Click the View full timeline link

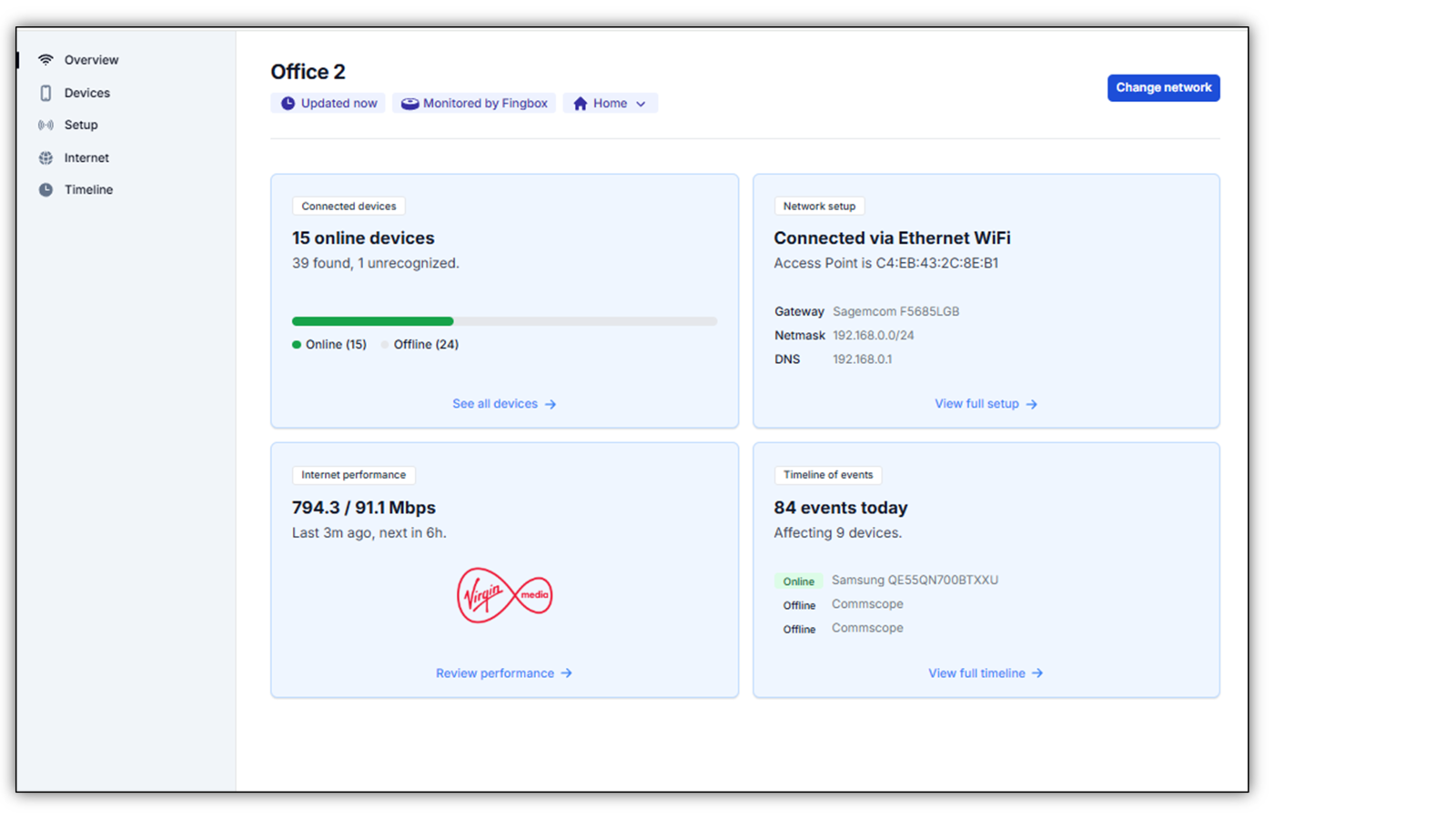[x=986, y=673]
